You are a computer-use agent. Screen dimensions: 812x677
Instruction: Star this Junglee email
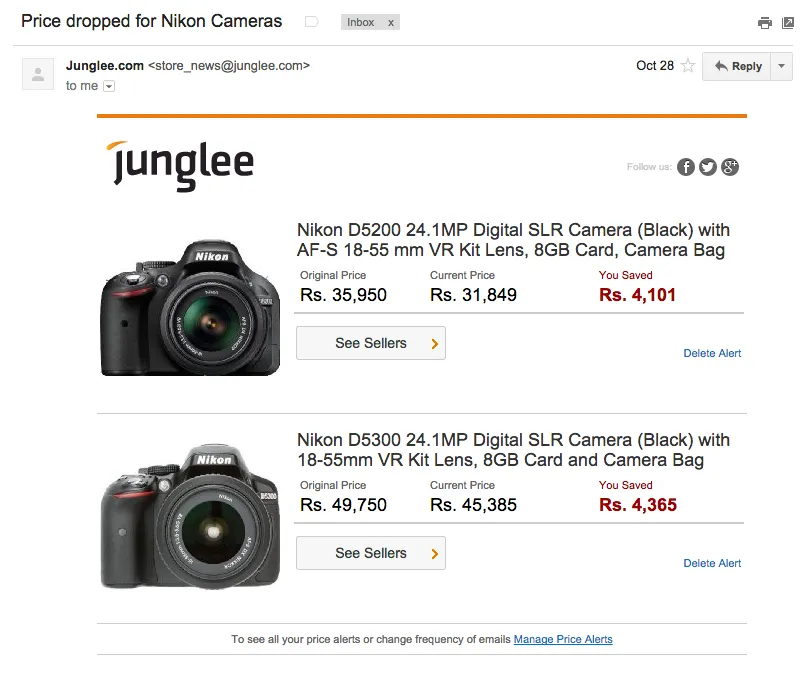[x=688, y=66]
